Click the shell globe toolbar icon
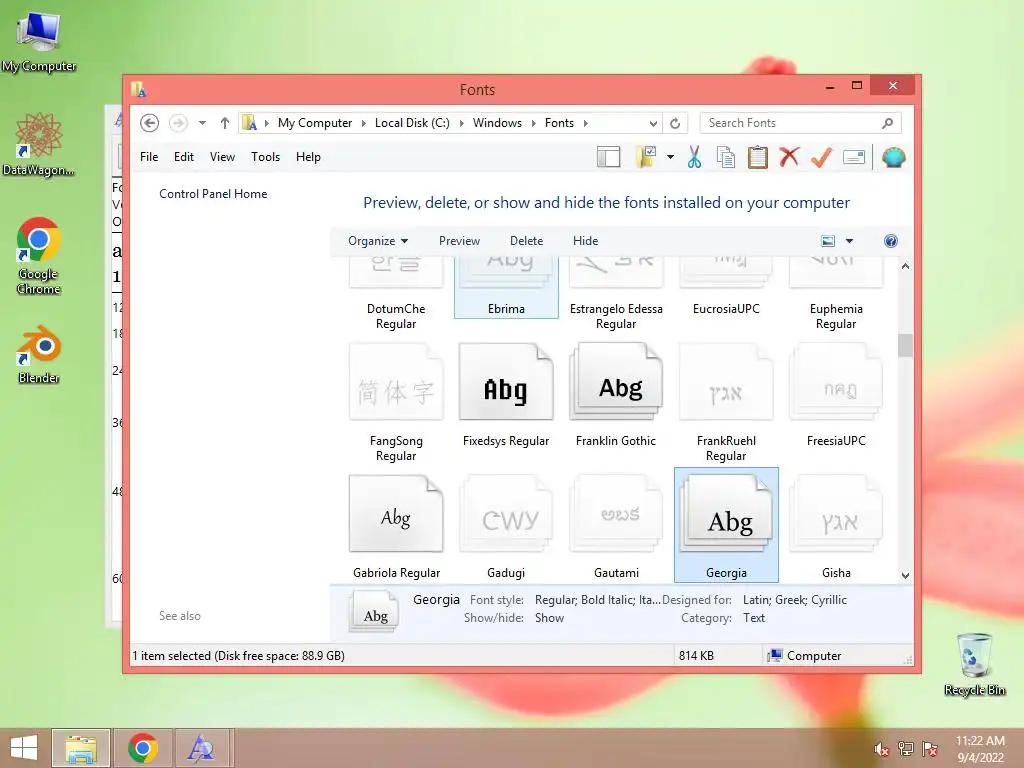Viewport: 1024px width, 768px height. pos(893,157)
